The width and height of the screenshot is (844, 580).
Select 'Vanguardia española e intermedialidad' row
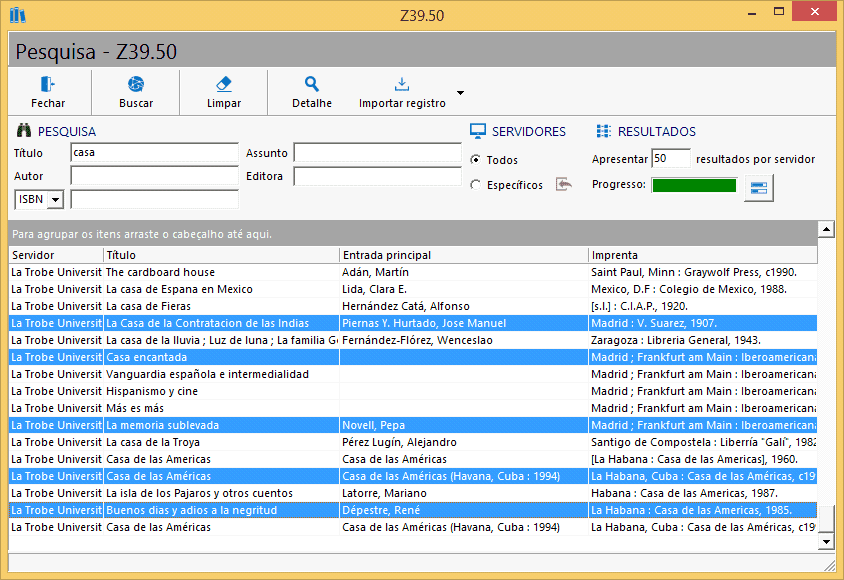[413, 374]
